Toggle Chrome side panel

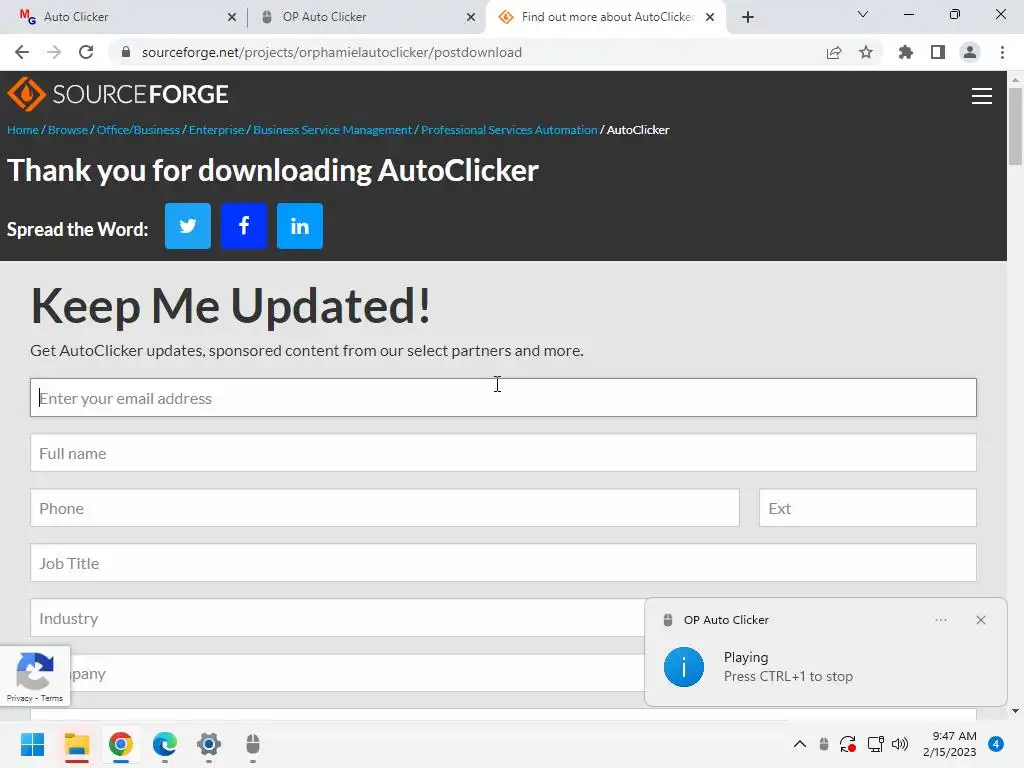(x=938, y=52)
